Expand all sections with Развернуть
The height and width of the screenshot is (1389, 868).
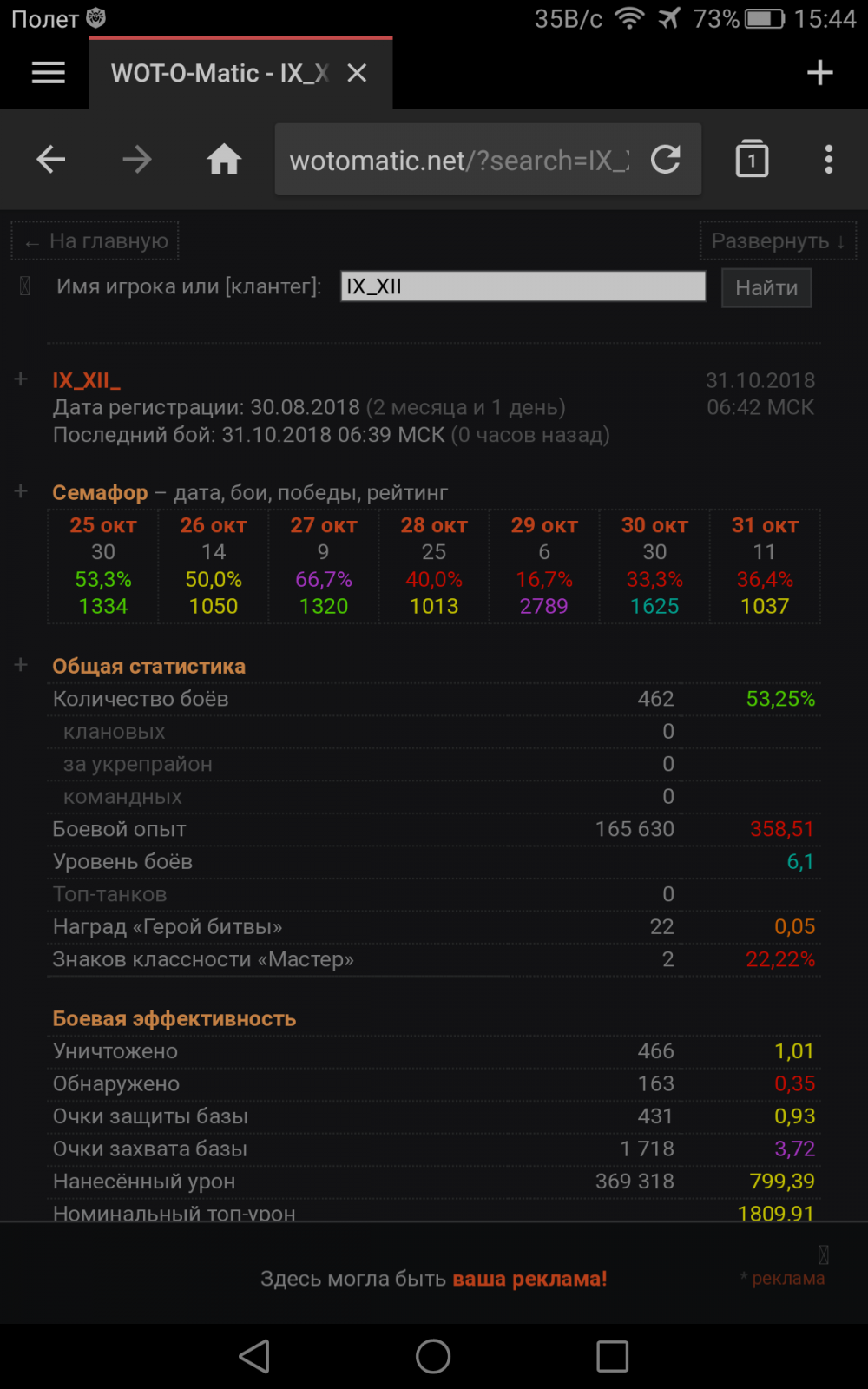(778, 241)
